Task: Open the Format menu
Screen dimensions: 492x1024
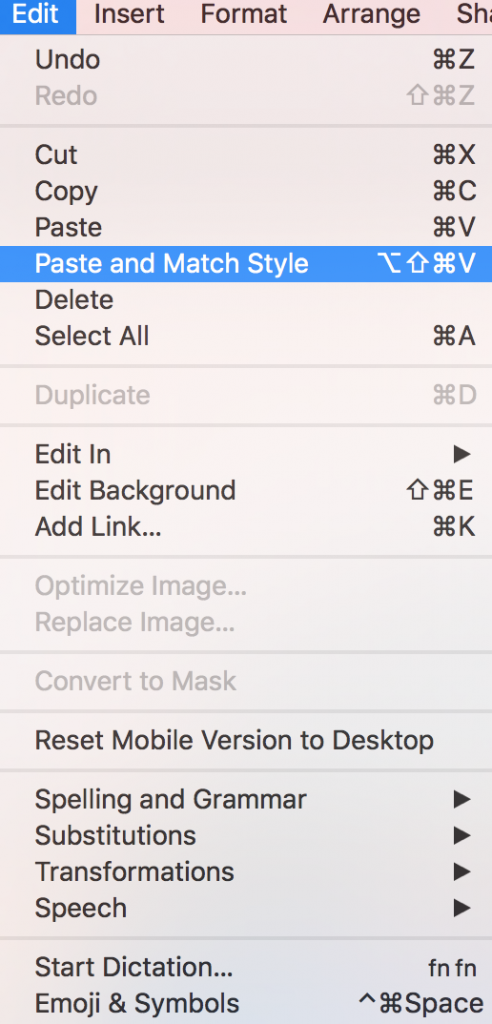Action: [244, 14]
